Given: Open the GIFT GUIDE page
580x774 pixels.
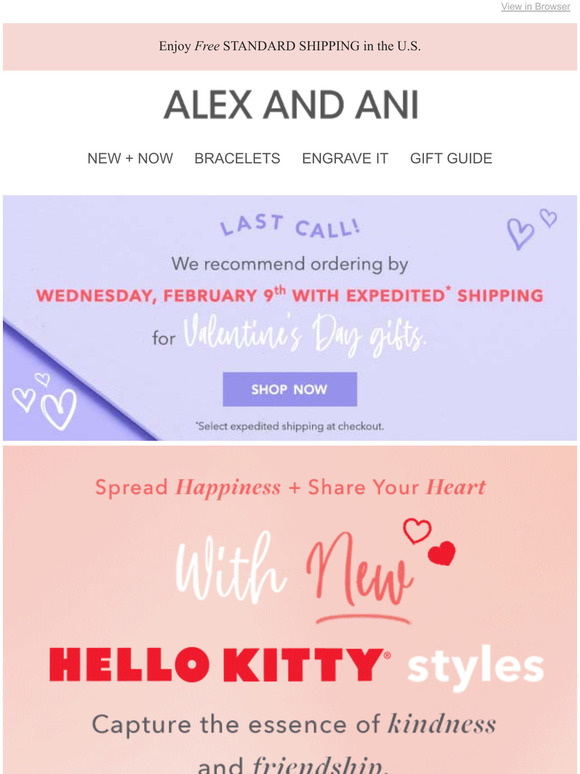Looking at the screenshot, I should (x=451, y=158).
